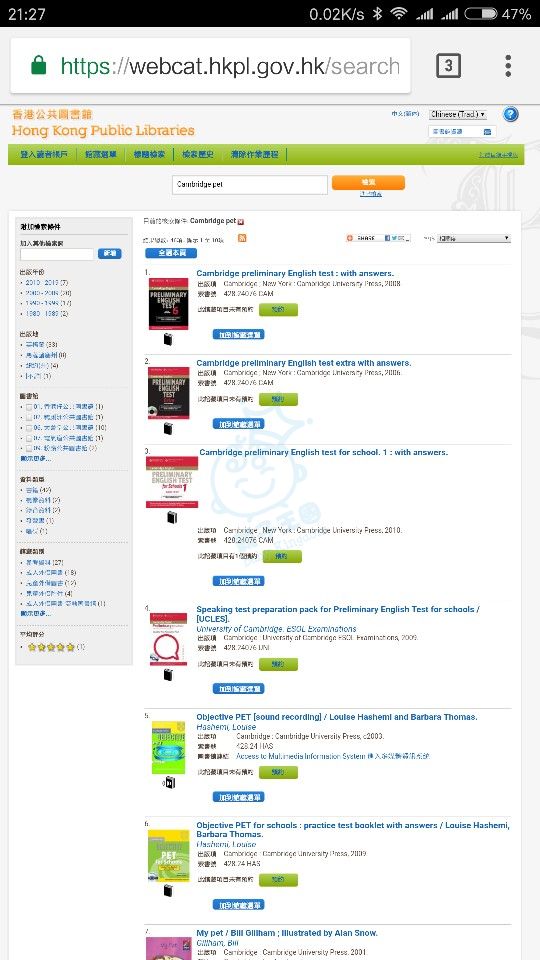Click the sound recording icon under Objective PET

(x=168, y=782)
